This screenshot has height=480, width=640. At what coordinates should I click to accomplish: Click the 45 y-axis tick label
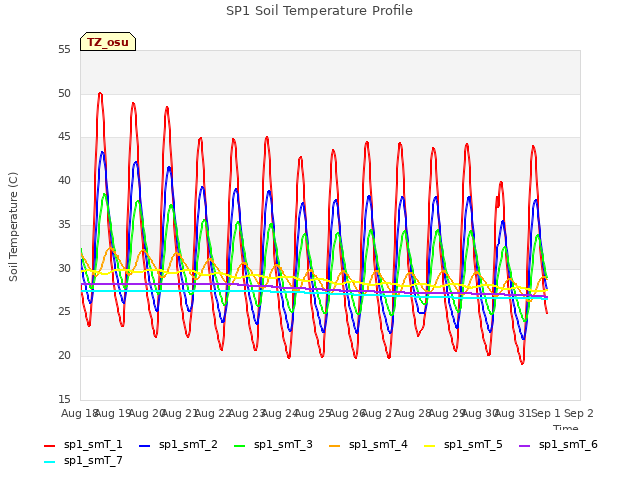(x=64, y=137)
